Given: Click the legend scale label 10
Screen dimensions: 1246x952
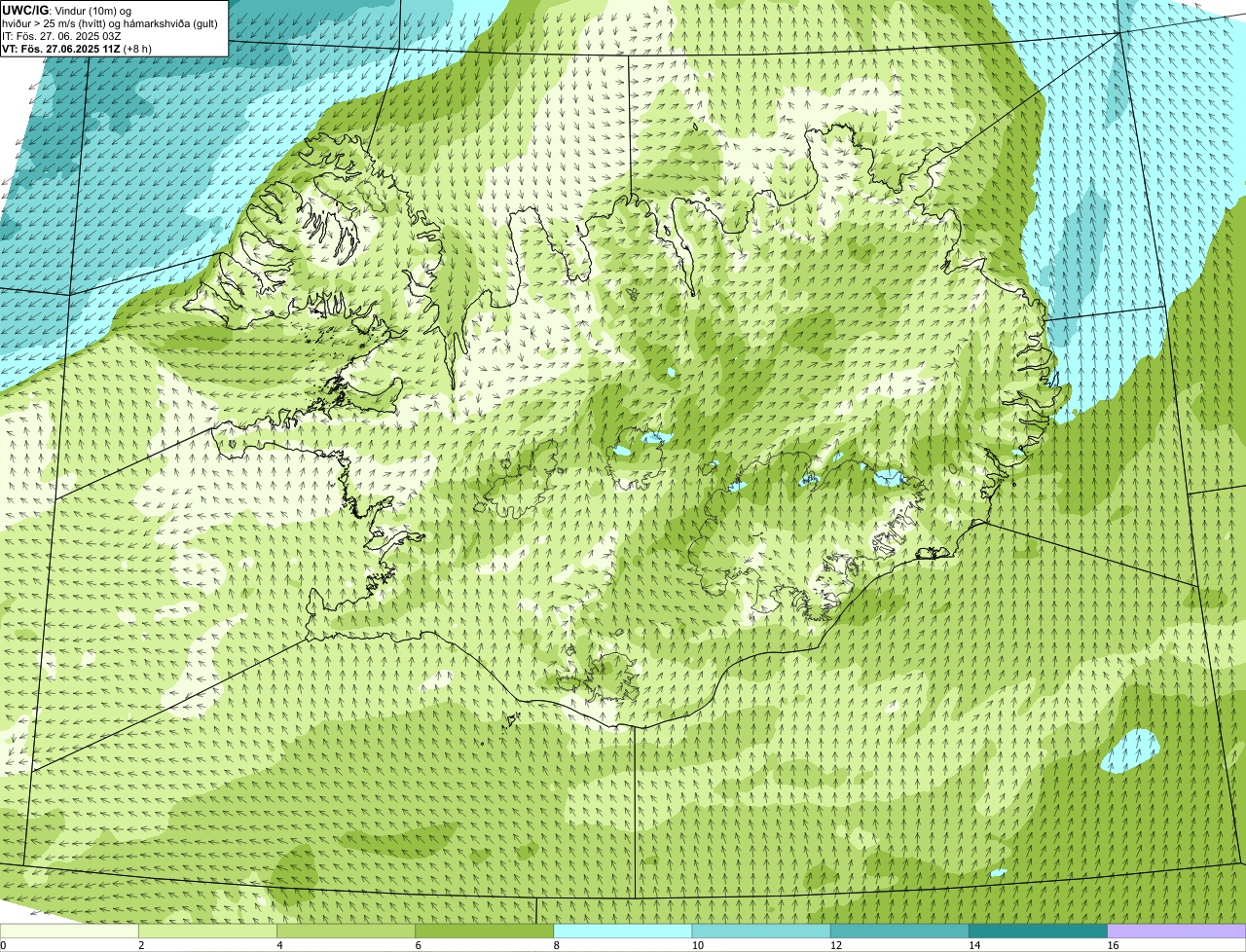Looking at the screenshot, I should [x=697, y=945].
